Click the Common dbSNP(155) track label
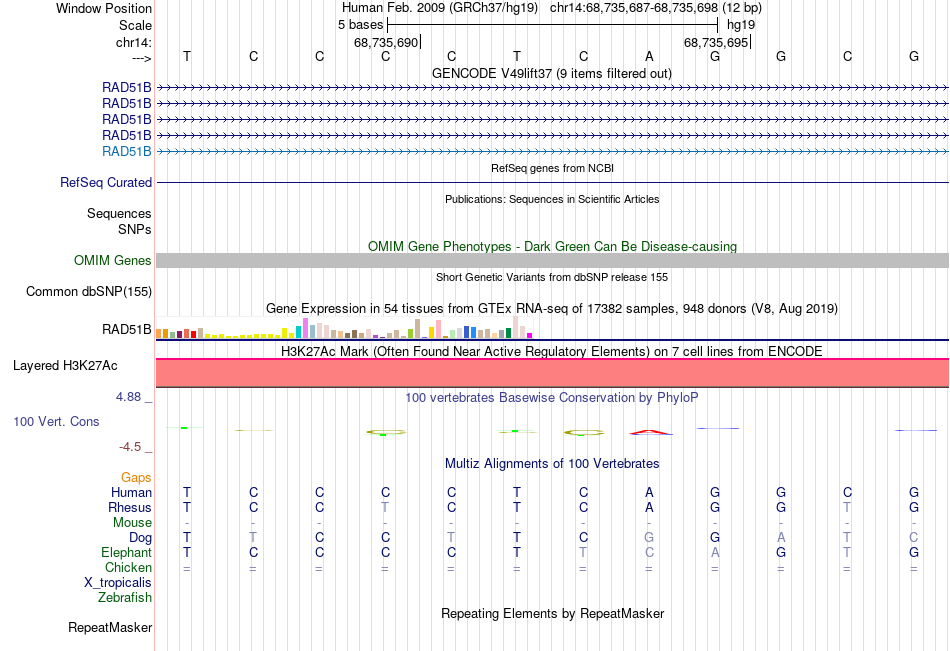 pyautogui.click(x=89, y=292)
